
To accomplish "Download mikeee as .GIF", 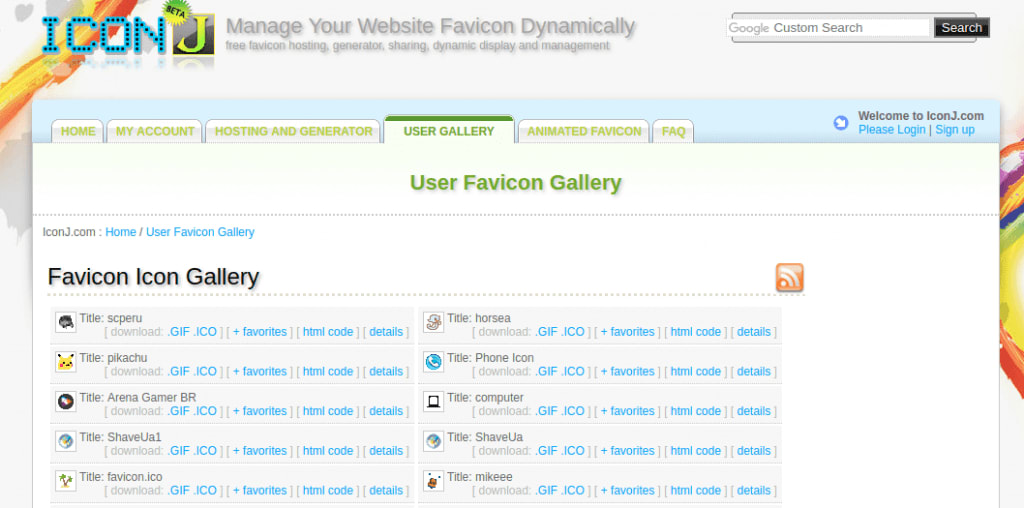I will pyautogui.click(x=546, y=491).
